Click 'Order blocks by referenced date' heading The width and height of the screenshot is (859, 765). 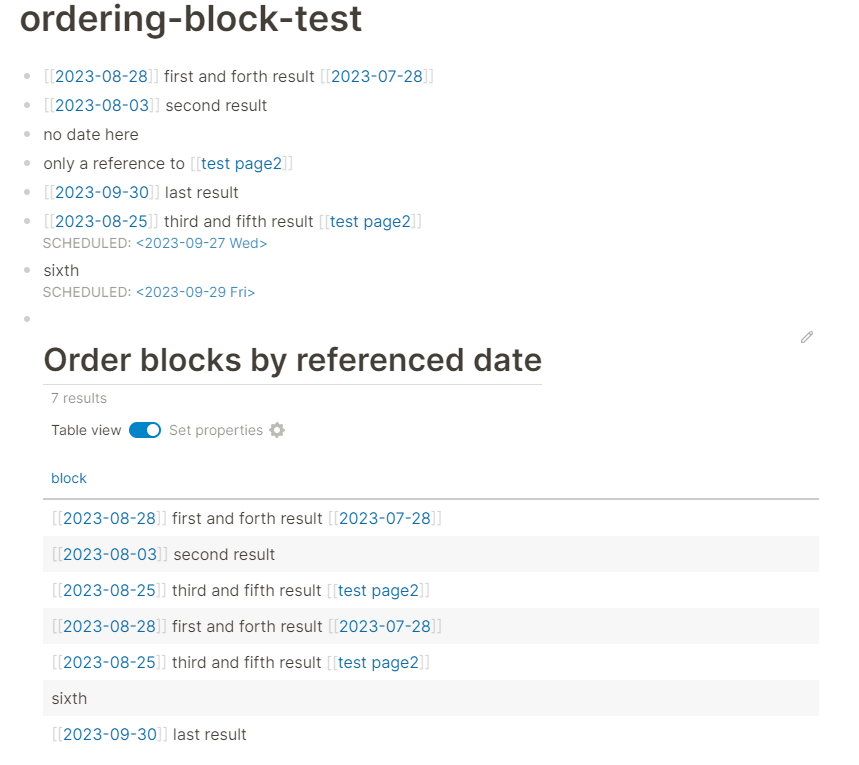coord(293,360)
